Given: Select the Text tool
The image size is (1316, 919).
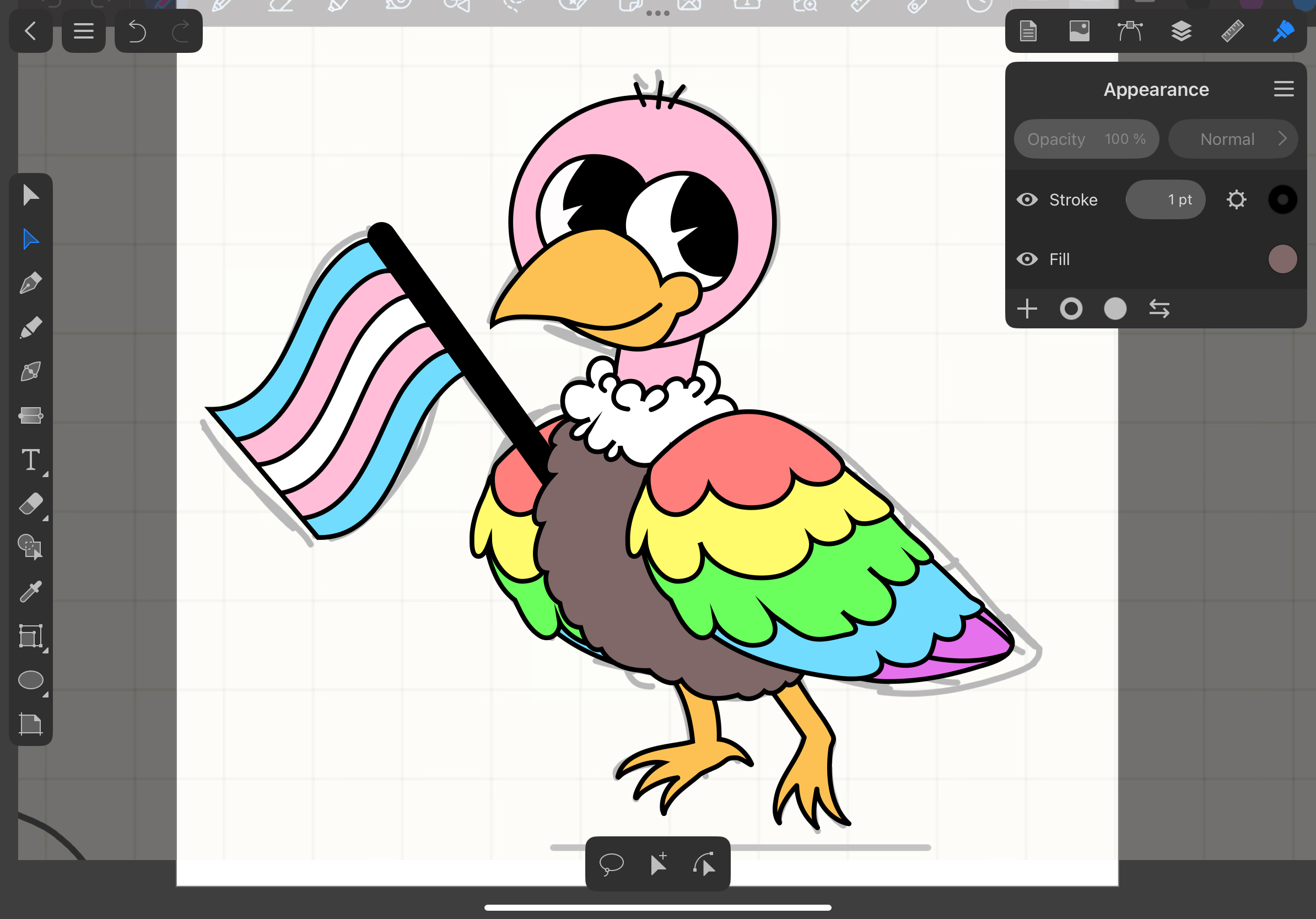Looking at the screenshot, I should pos(30,459).
